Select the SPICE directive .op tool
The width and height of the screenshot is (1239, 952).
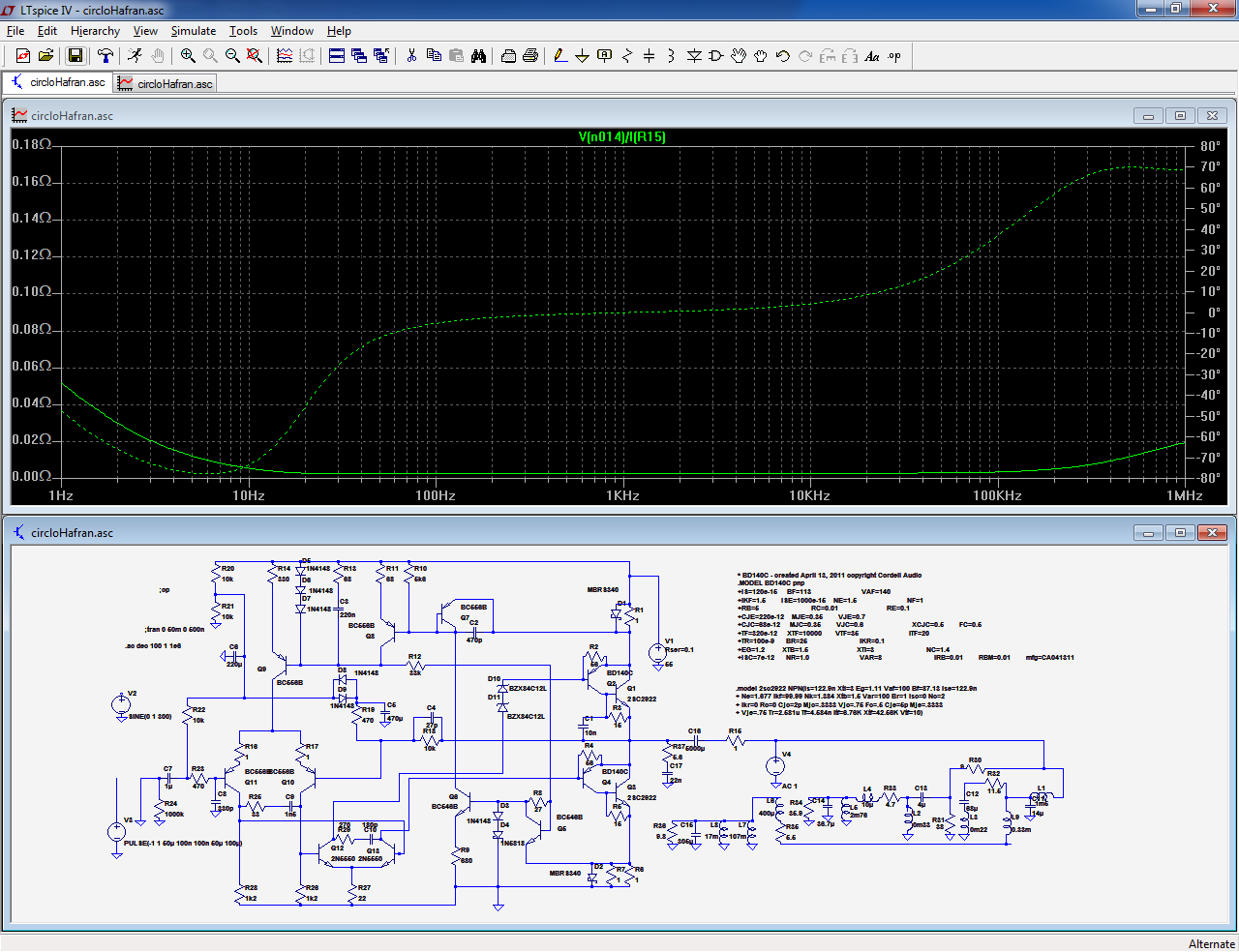click(x=894, y=56)
